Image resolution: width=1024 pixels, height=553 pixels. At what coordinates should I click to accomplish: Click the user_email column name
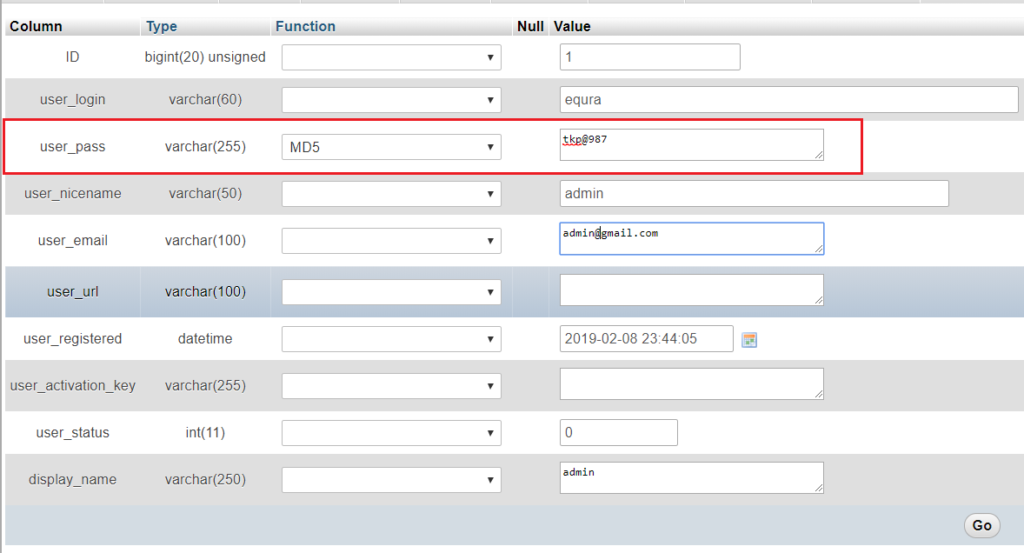(72, 240)
